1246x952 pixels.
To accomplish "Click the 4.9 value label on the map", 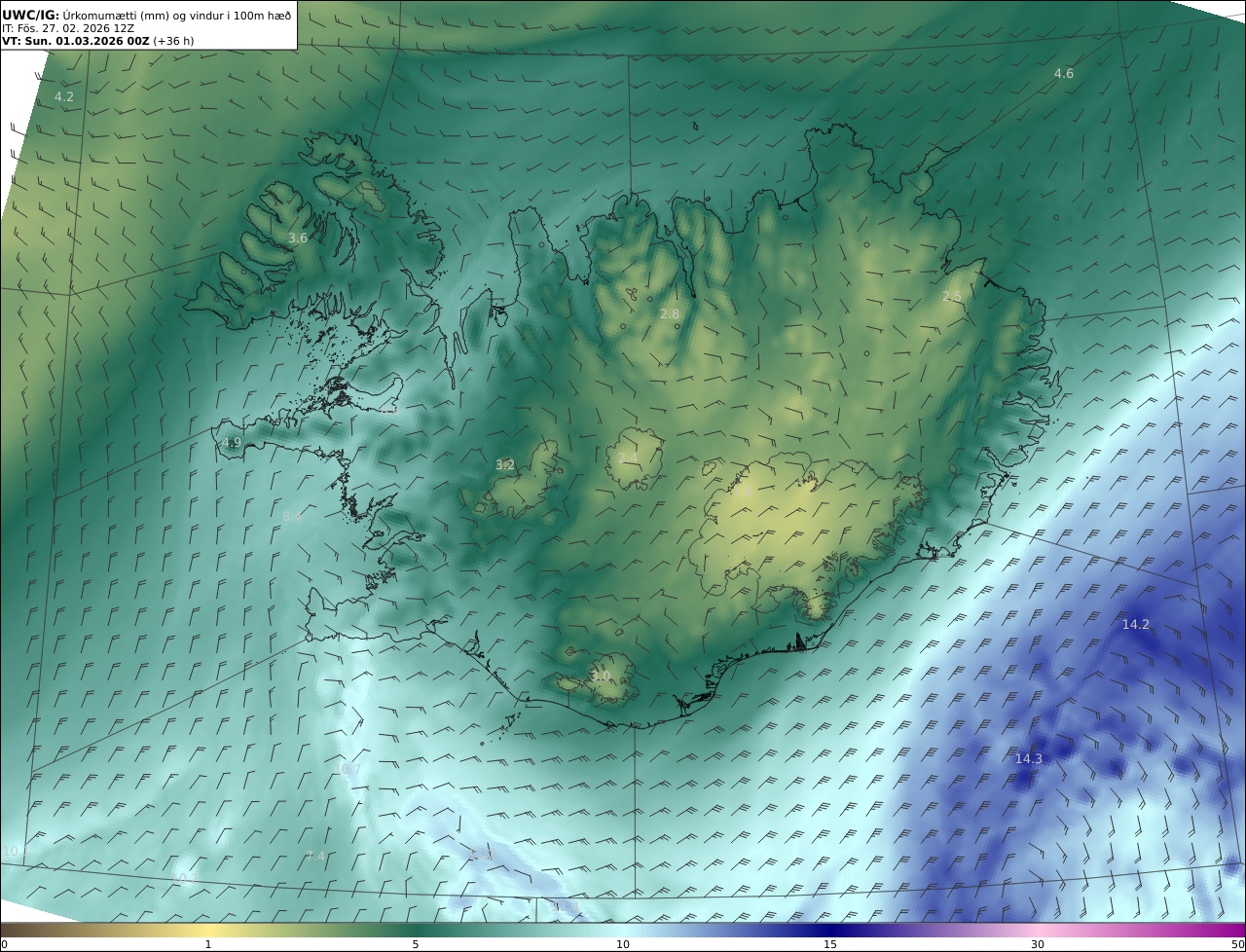I will pos(231,443).
